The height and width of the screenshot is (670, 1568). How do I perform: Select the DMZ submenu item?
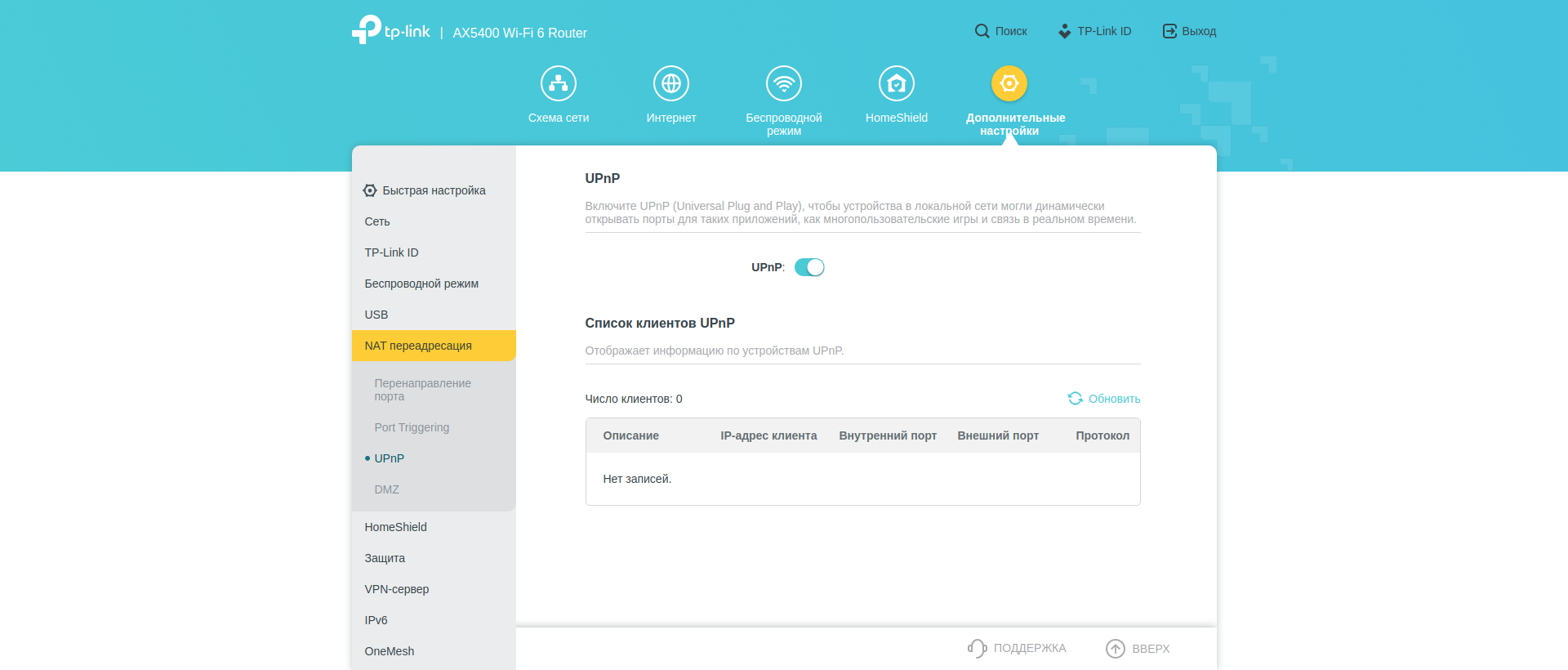386,489
